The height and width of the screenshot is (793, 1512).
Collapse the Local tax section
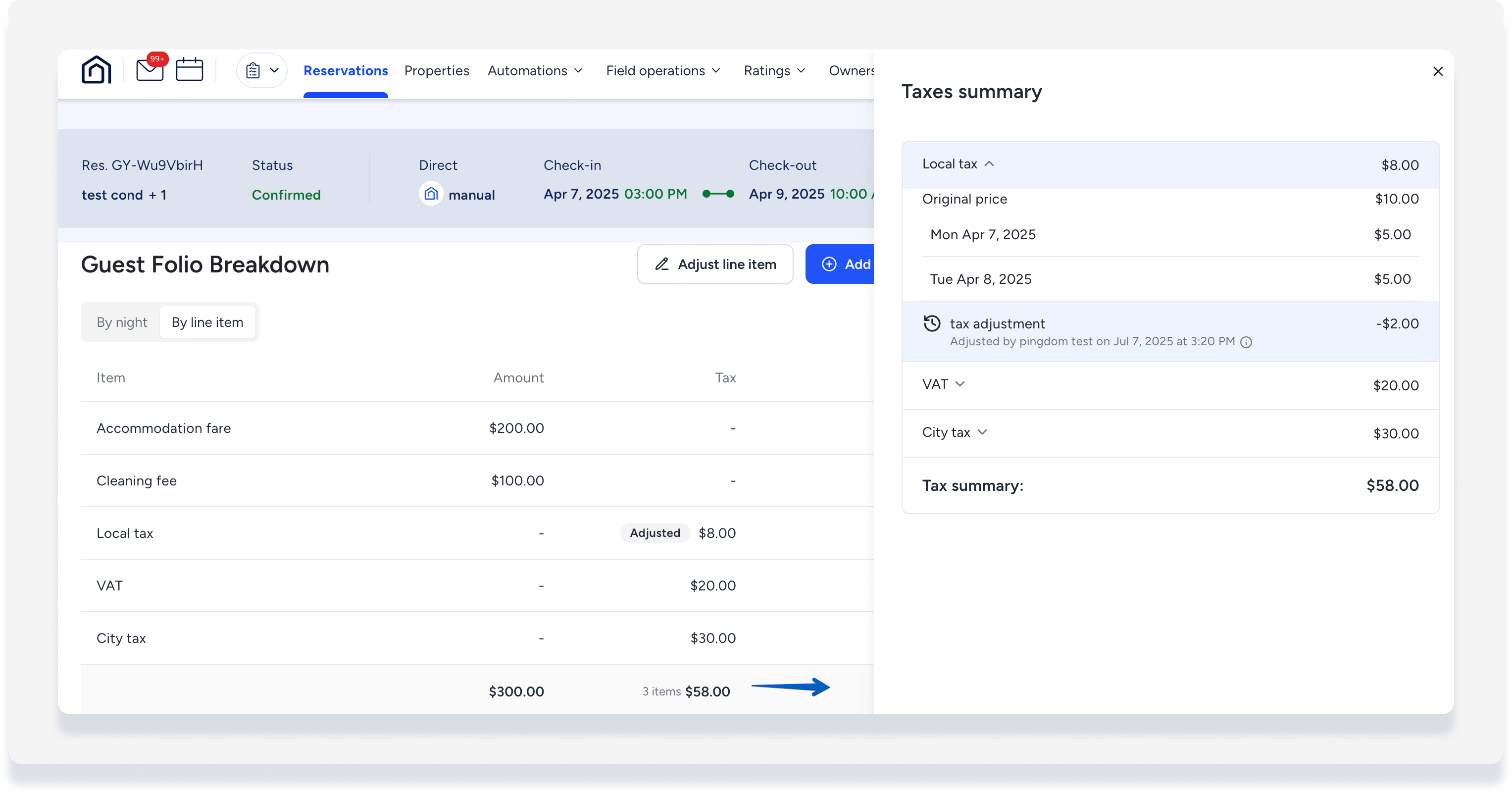[x=989, y=164]
